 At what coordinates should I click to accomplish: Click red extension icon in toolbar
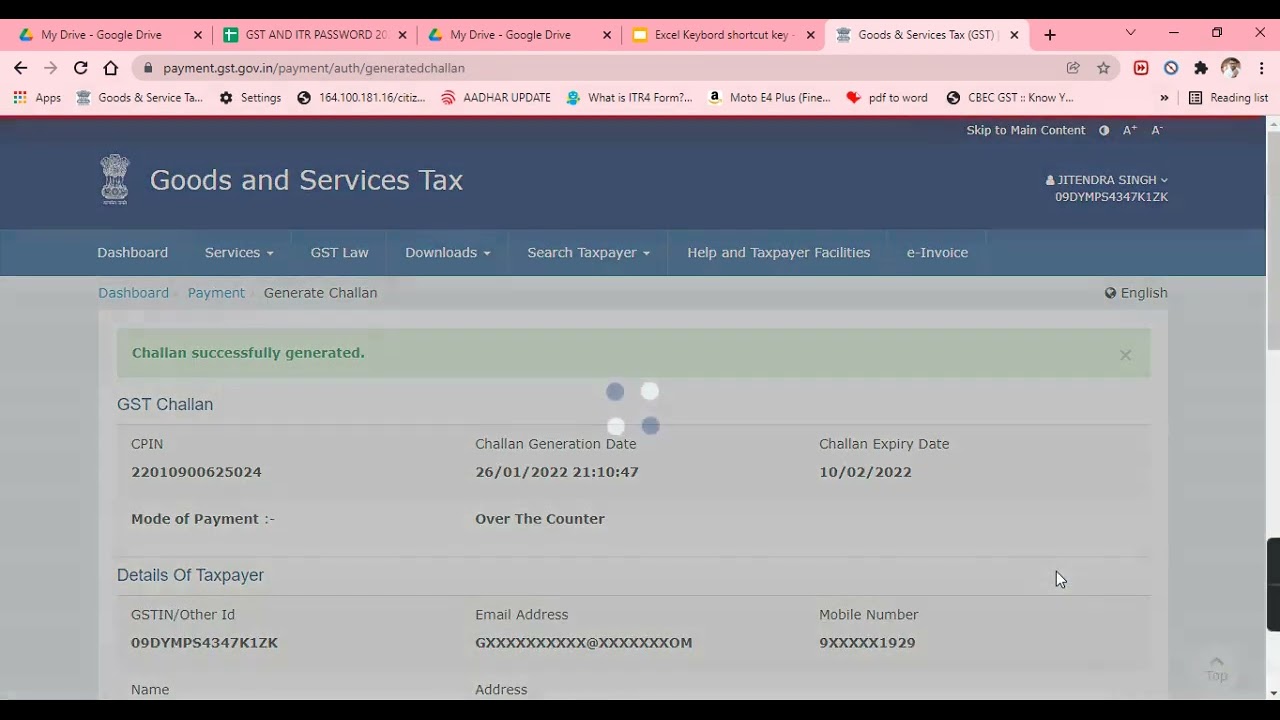click(1141, 68)
